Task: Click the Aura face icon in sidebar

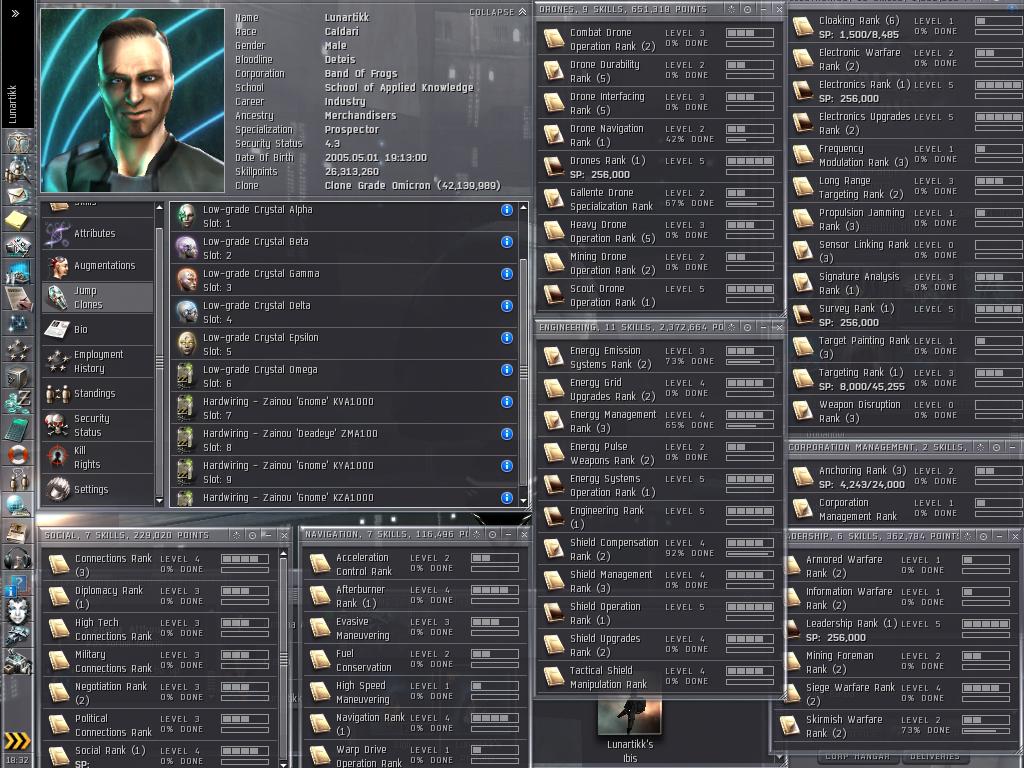Action: pos(17,610)
